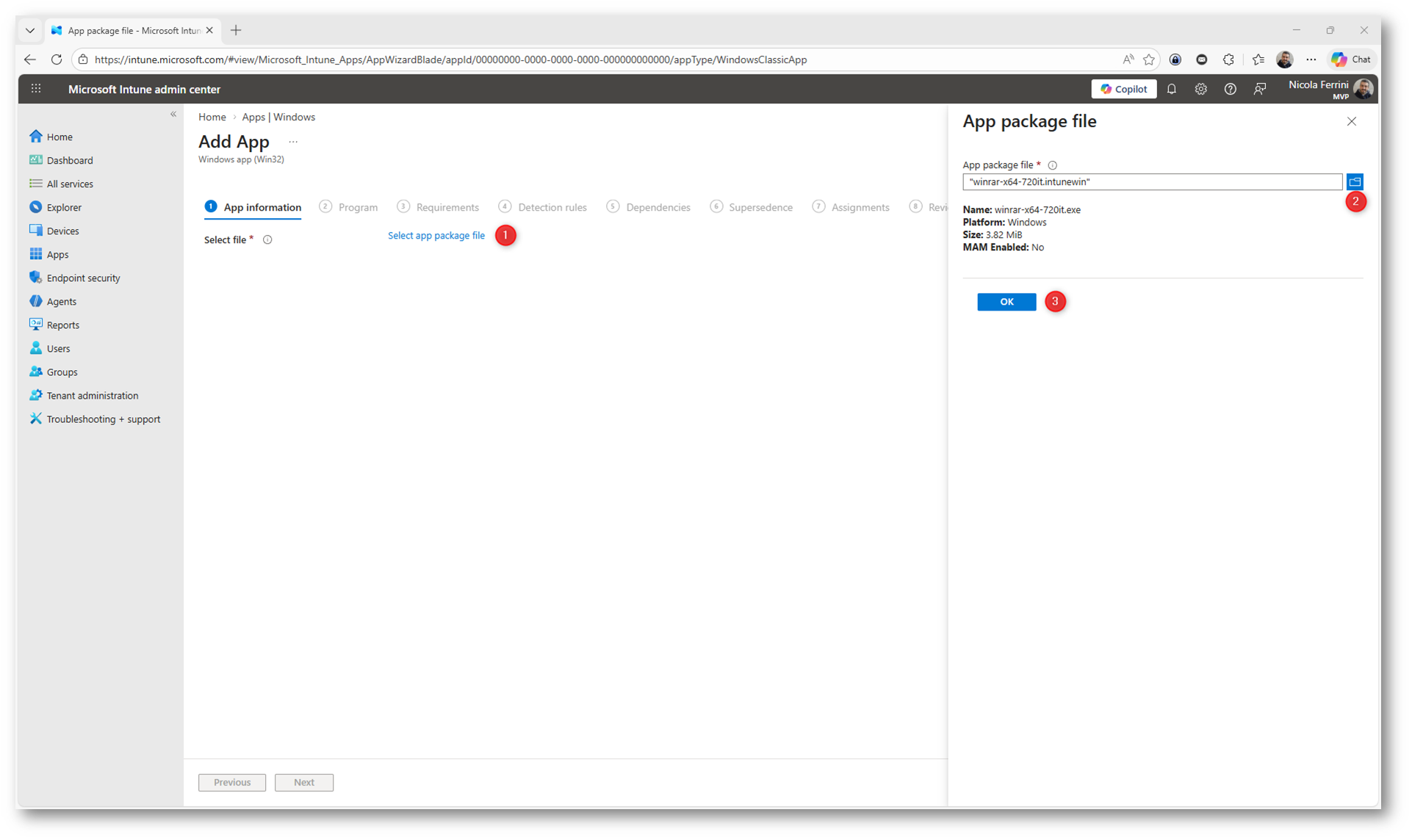
Task: Click the Endpoint security shield icon
Action: pyautogui.click(x=35, y=278)
